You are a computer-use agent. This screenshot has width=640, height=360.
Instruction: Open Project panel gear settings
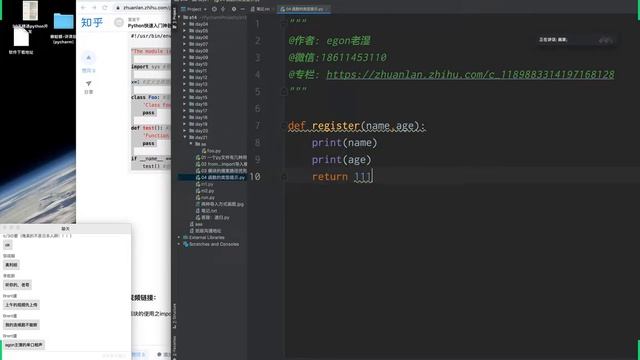pyautogui.click(x=233, y=9)
